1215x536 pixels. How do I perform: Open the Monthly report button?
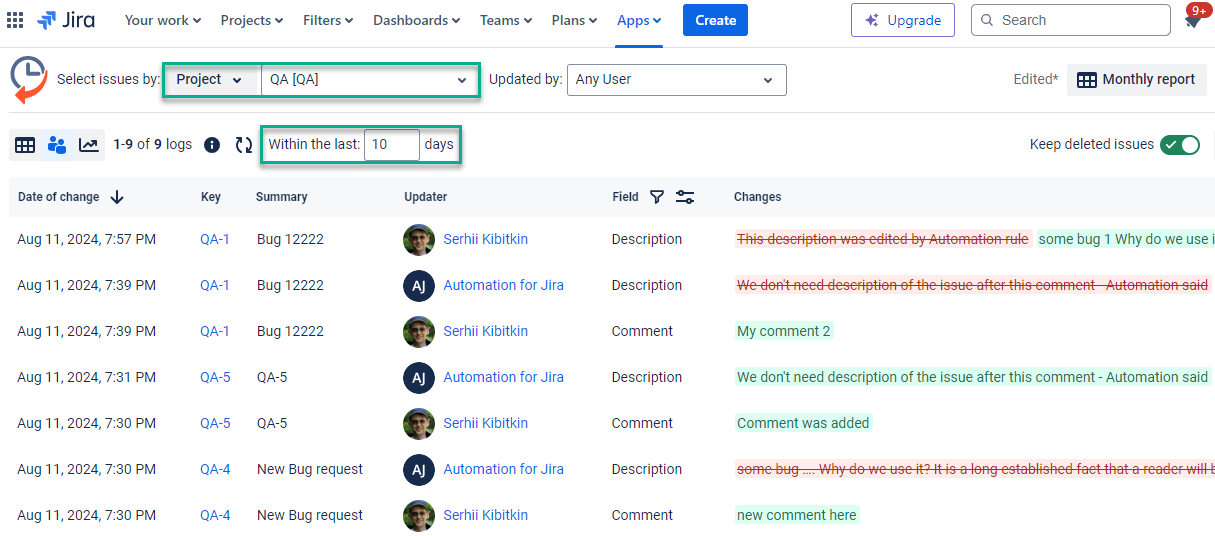(1136, 80)
